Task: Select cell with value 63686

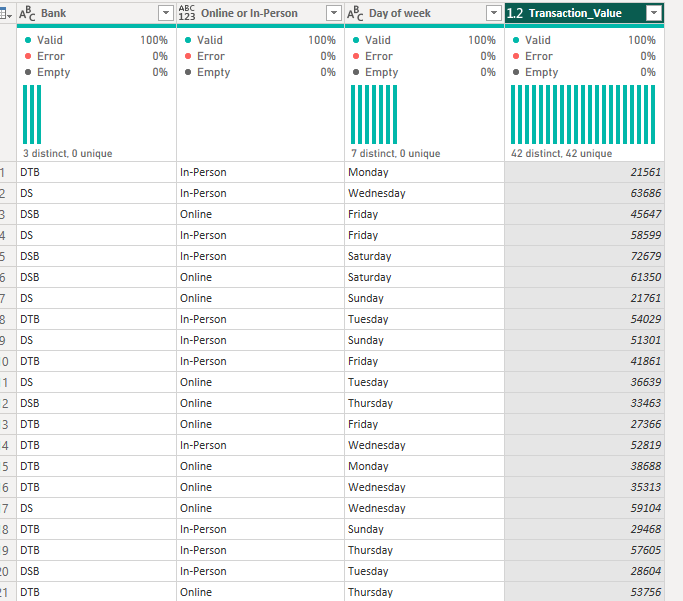Action: tap(584, 193)
